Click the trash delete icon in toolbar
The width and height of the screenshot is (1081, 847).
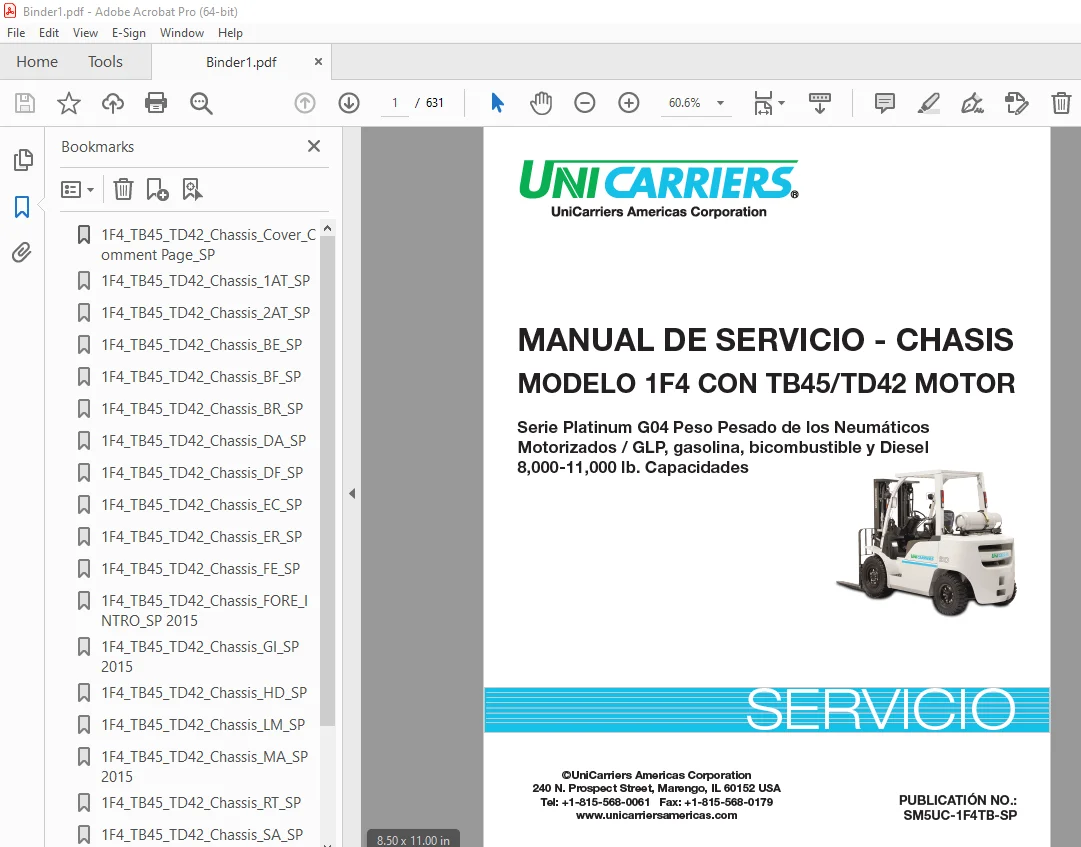[1061, 103]
